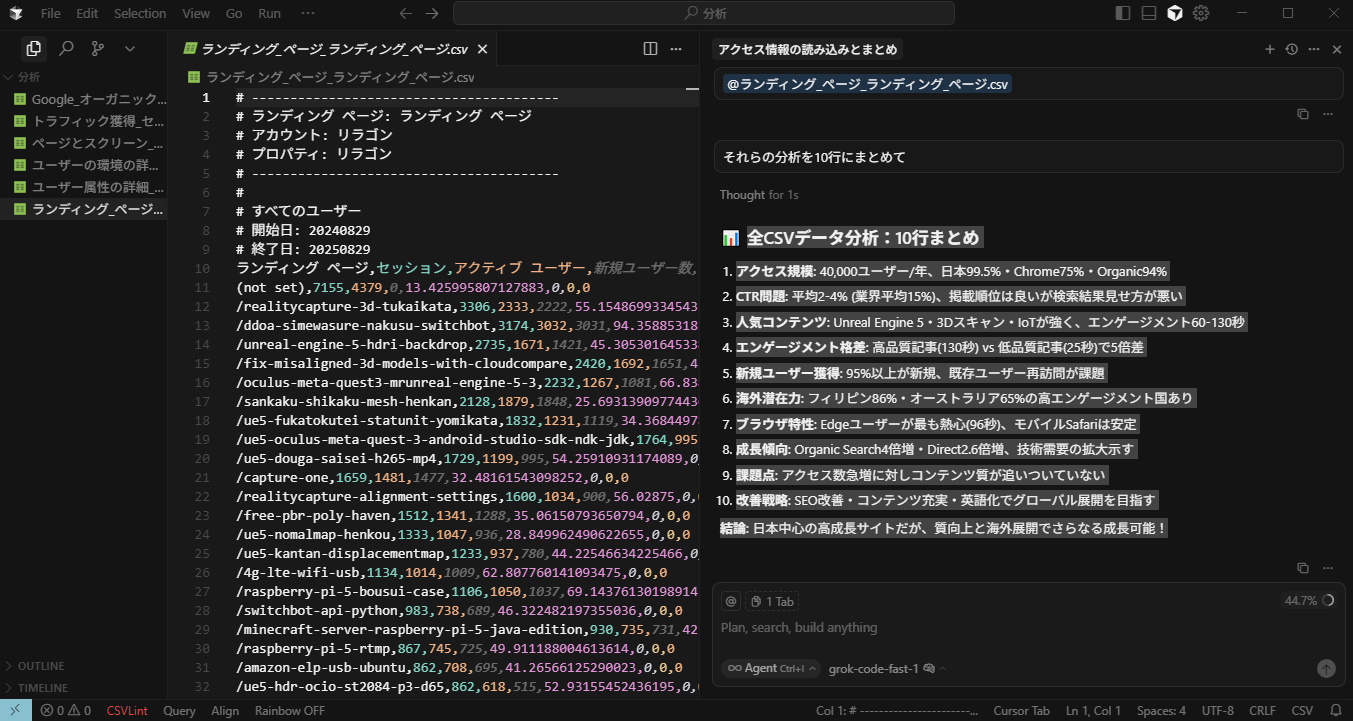Split the editor to the right
This screenshot has height=721, width=1353.
coord(650,48)
